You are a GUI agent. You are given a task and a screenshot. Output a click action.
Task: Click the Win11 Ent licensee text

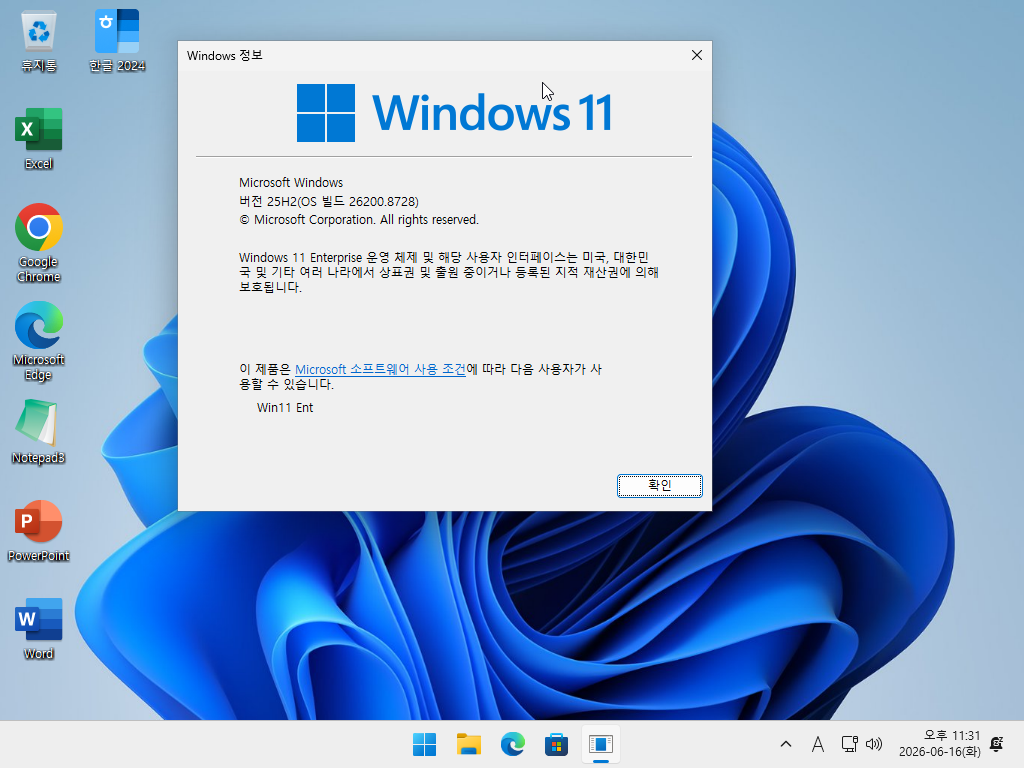(x=285, y=408)
